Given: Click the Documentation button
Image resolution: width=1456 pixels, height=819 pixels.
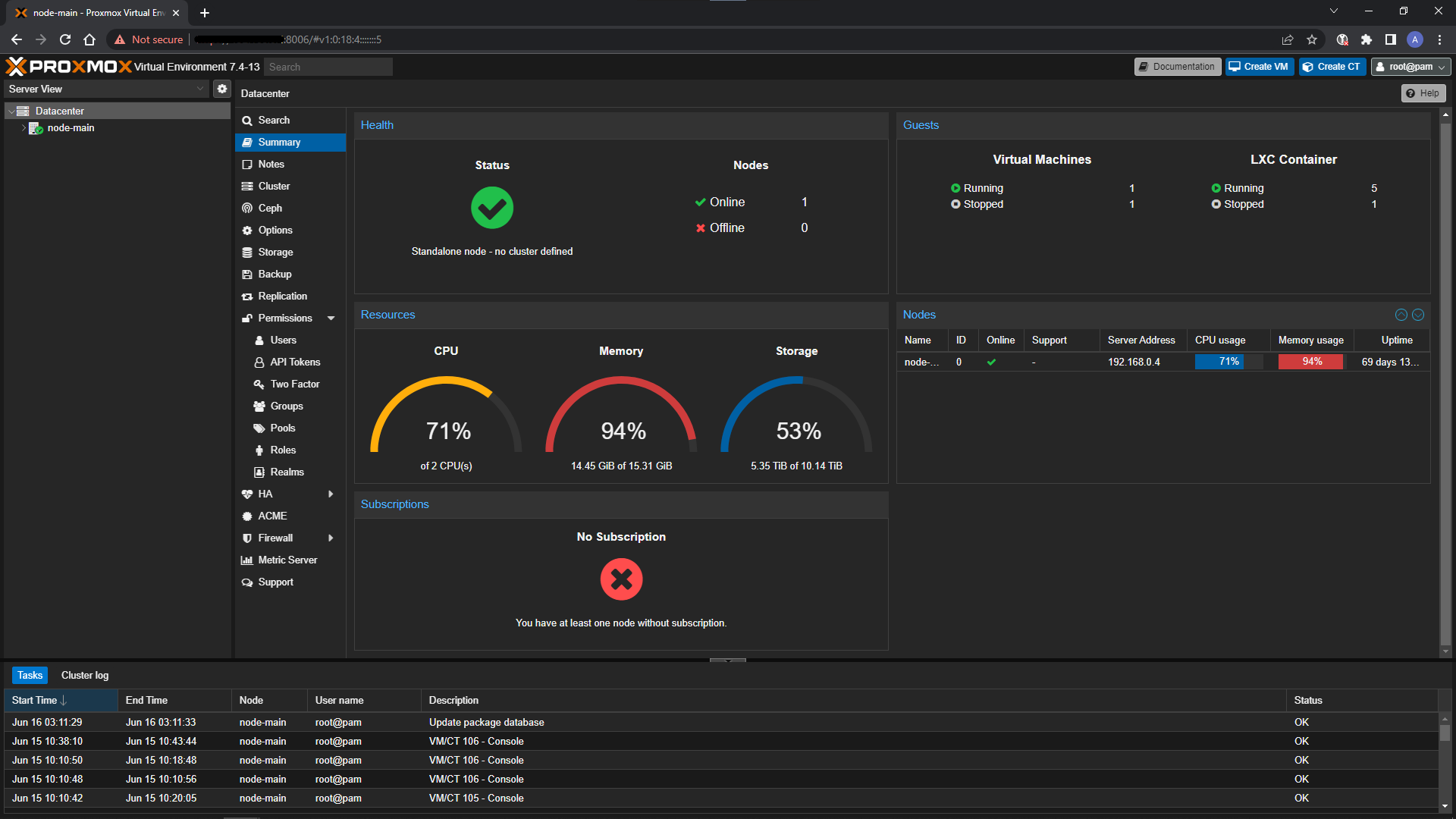Looking at the screenshot, I should [x=1177, y=67].
